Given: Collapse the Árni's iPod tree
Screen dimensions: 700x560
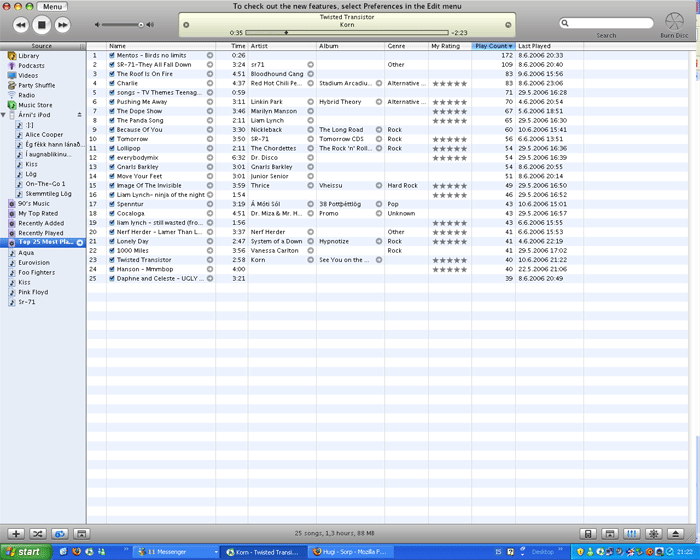Looking at the screenshot, I should [x=3, y=115].
